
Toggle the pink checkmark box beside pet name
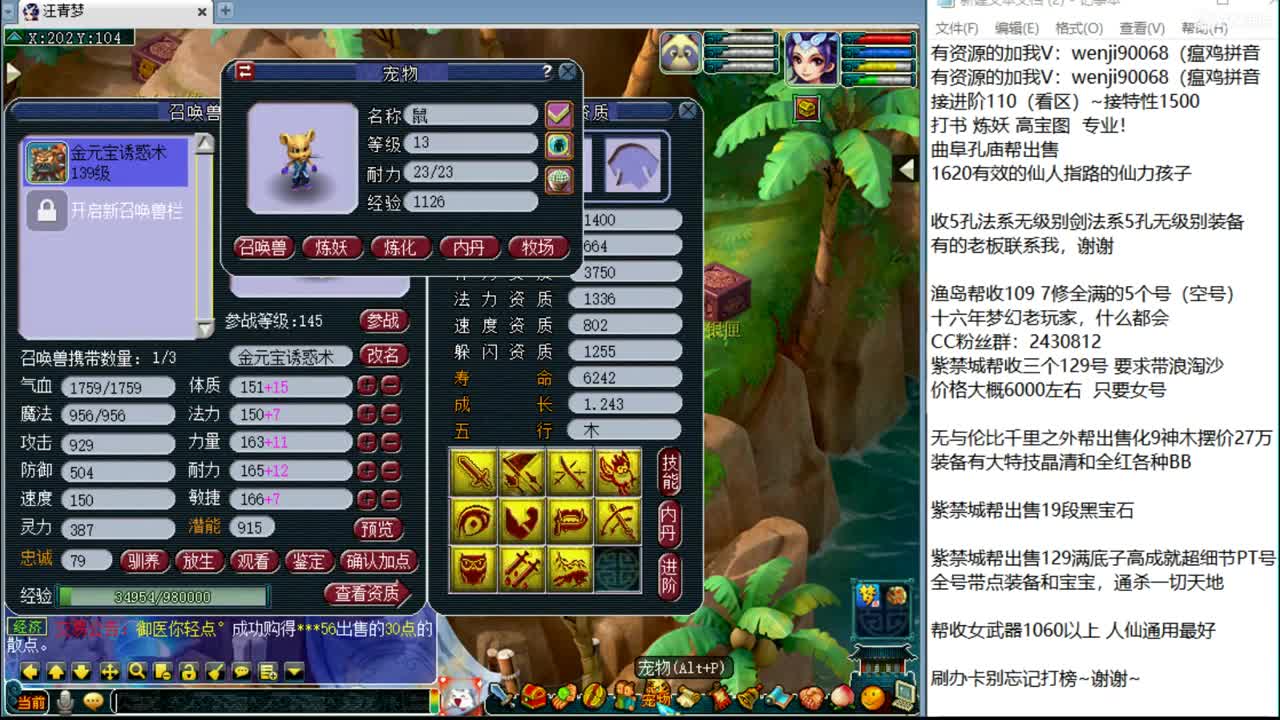point(559,113)
